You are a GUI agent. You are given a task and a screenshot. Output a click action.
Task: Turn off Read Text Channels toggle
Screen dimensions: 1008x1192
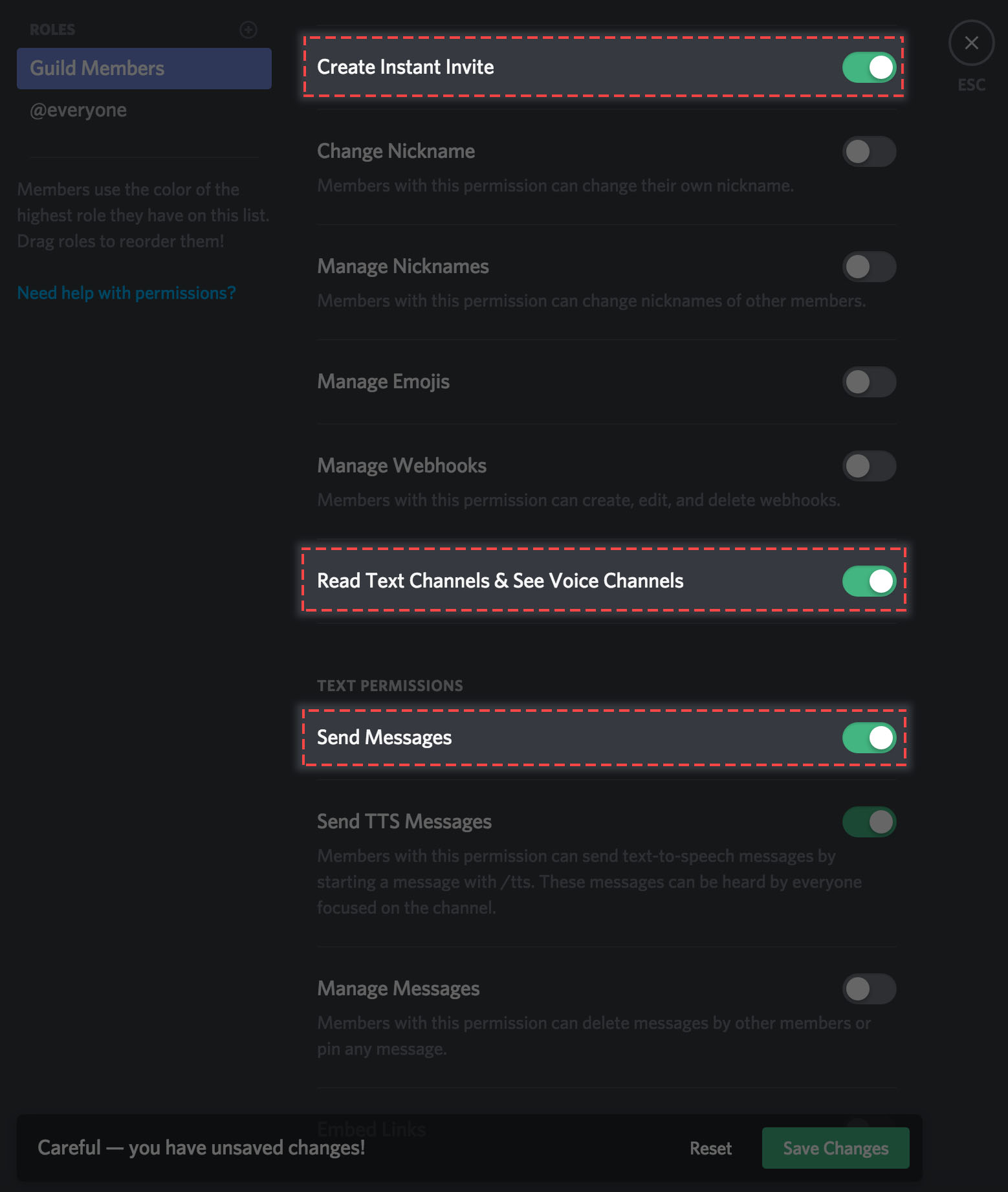coord(869,581)
